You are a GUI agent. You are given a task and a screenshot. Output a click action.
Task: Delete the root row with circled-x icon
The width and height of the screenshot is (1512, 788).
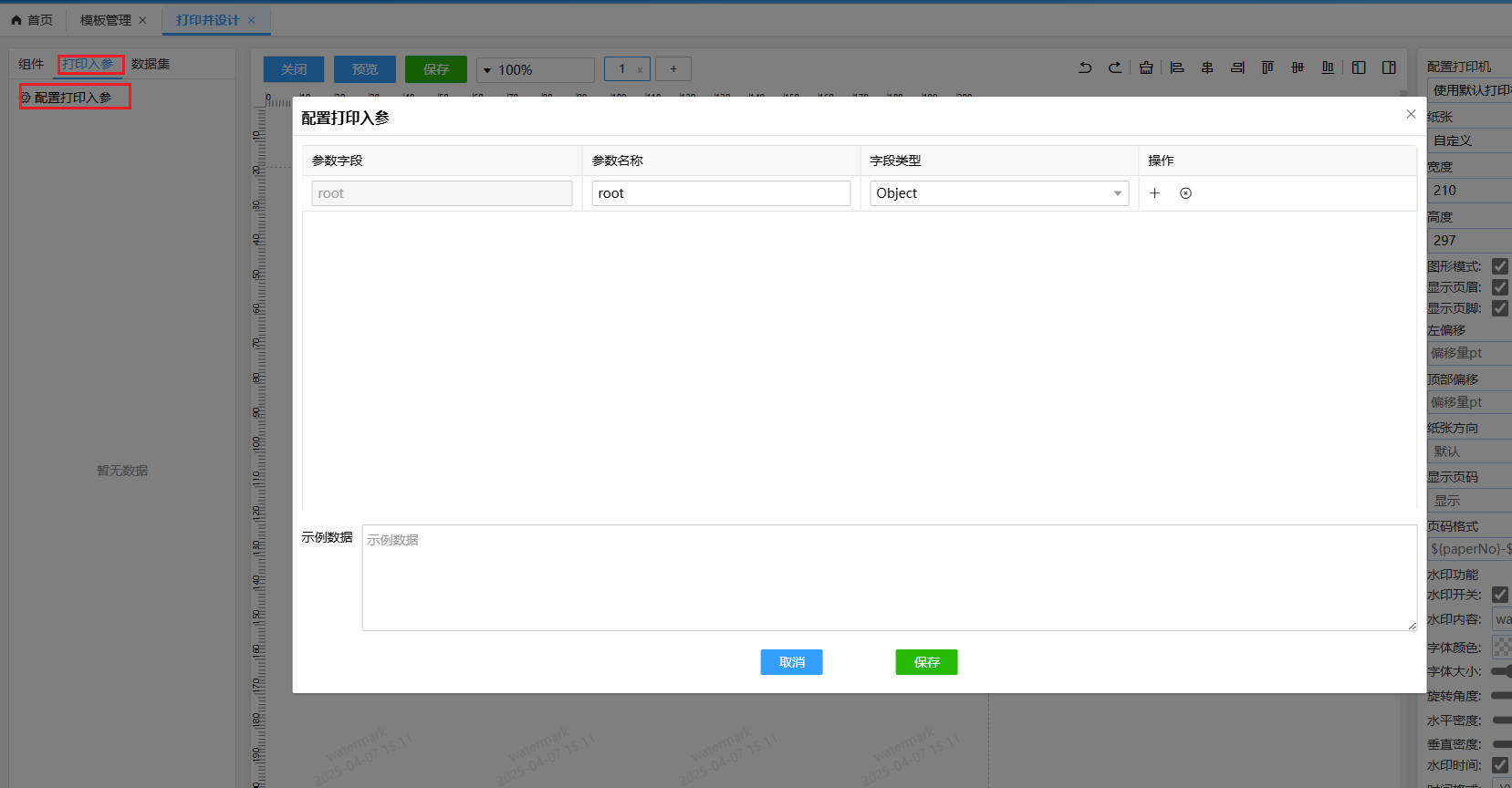(1185, 193)
